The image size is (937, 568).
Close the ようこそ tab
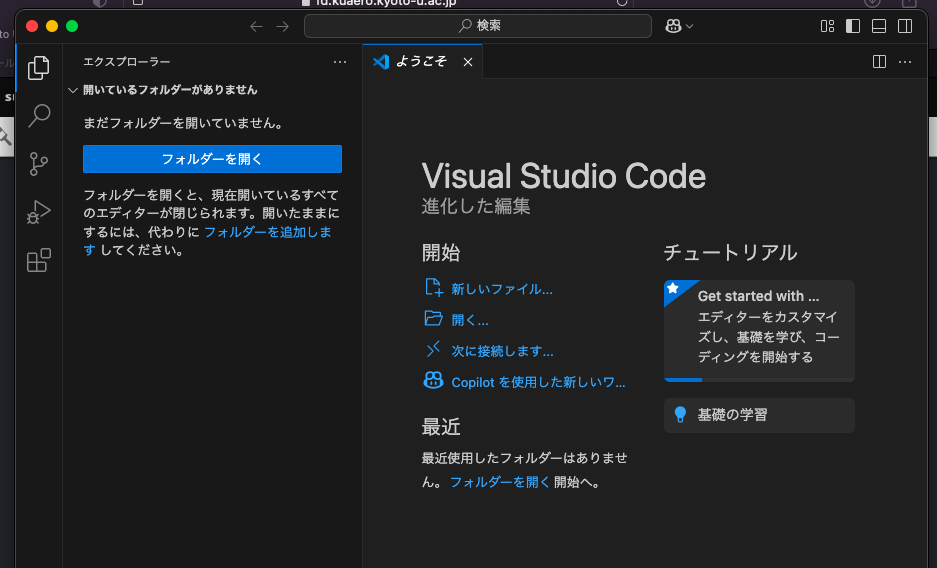(468, 62)
